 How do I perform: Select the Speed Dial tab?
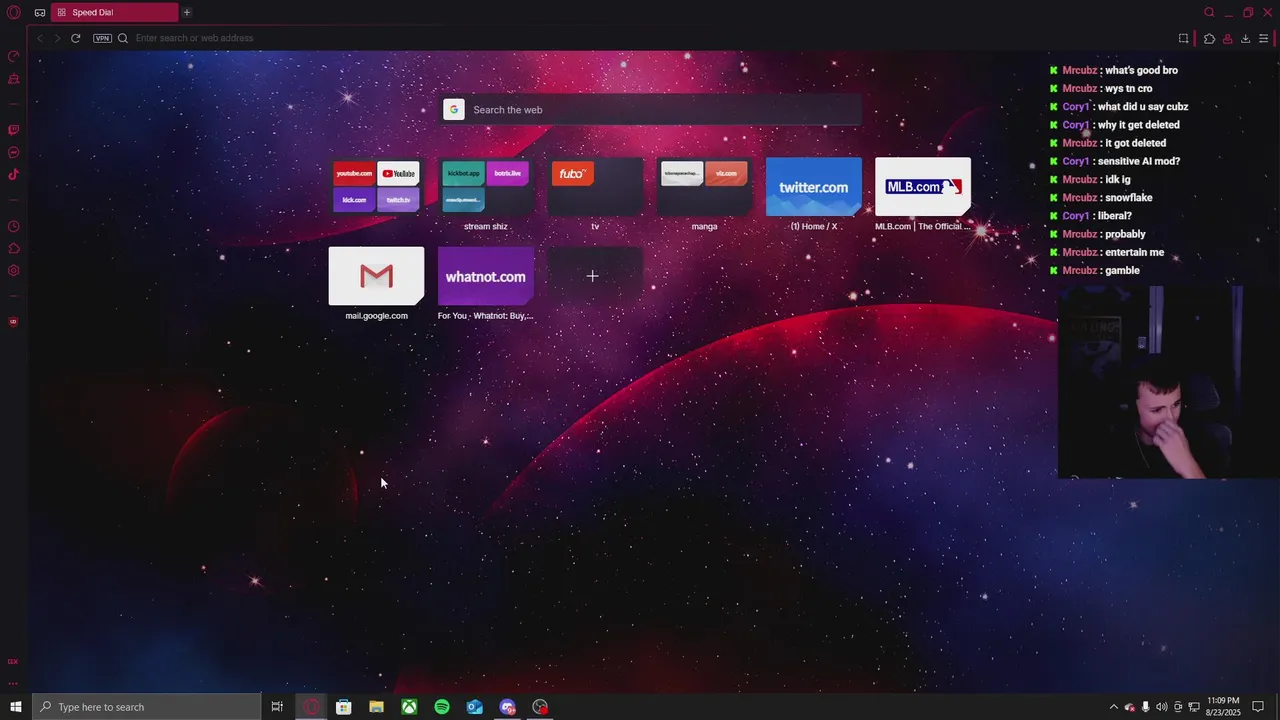coord(113,12)
